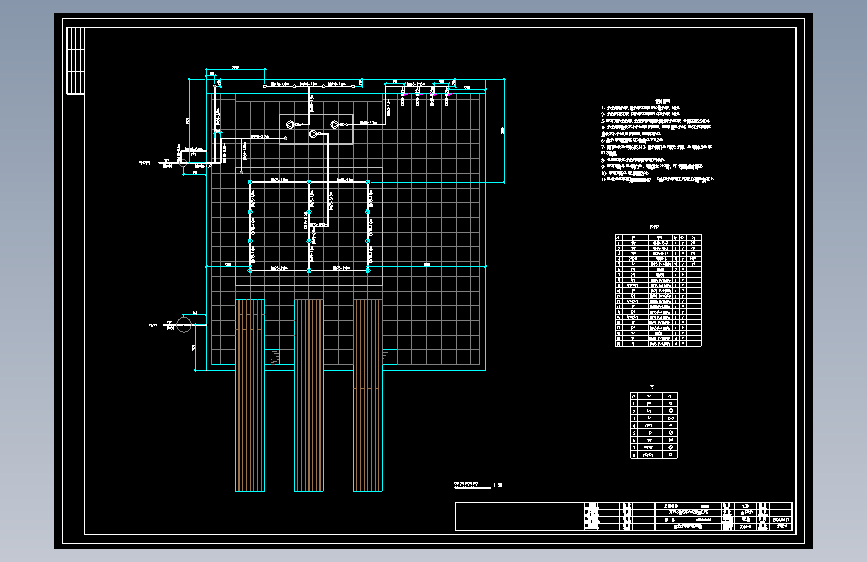Select the underlined drawing title label
This screenshot has width=867, height=562.
[472, 485]
